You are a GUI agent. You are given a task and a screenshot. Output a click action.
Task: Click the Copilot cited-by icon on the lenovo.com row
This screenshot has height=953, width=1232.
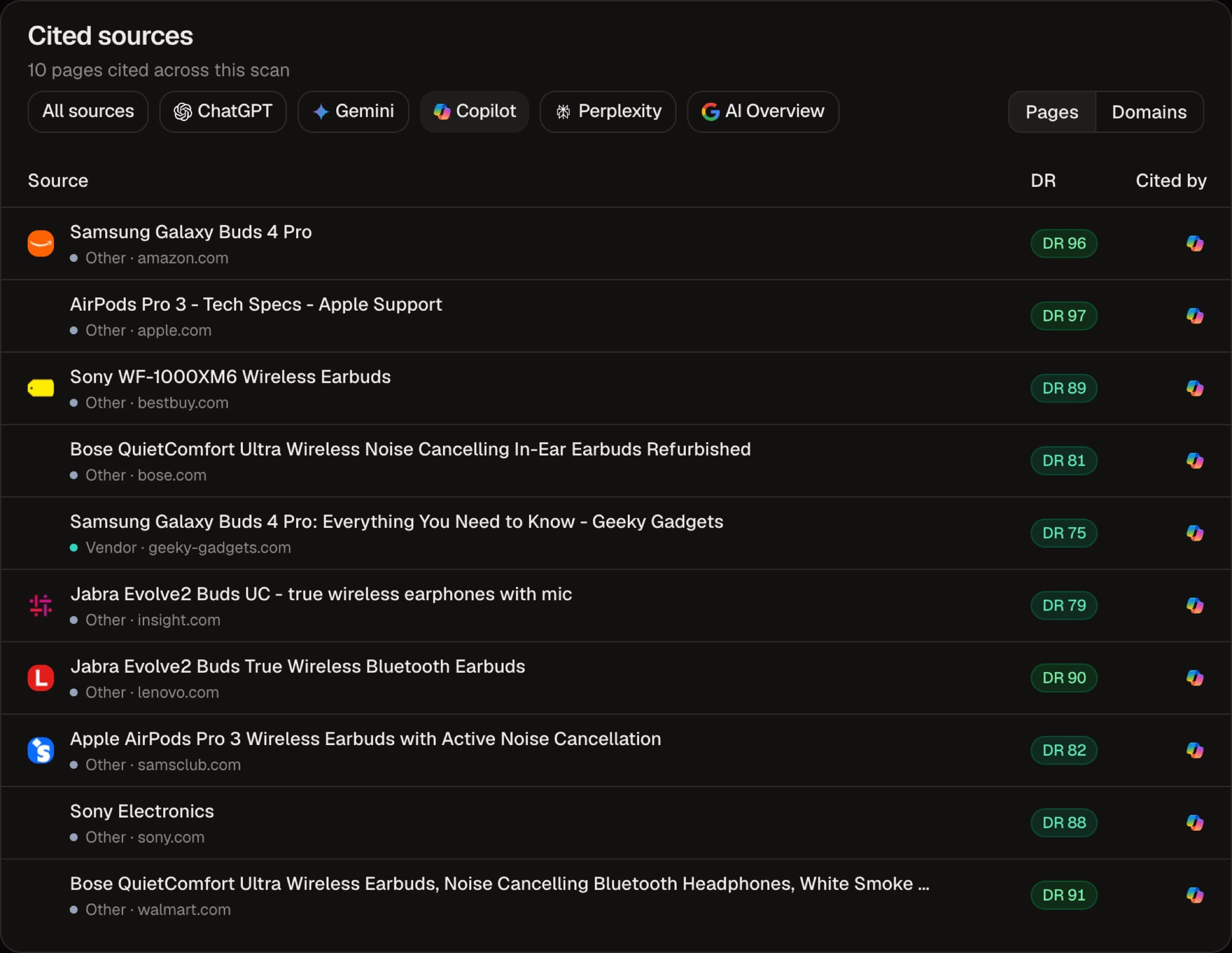(x=1195, y=678)
